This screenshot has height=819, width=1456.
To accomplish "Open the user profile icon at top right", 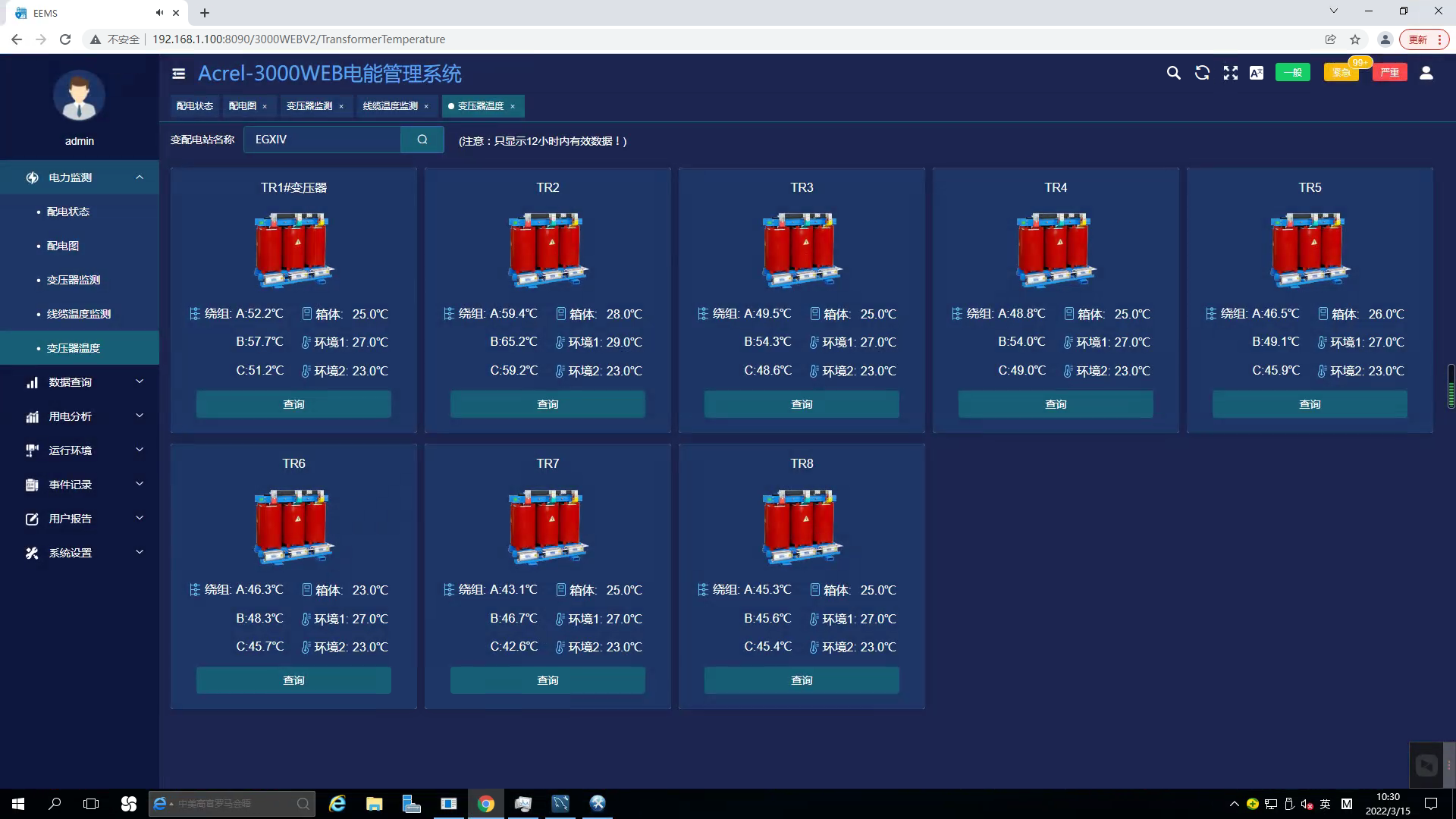I will tap(1426, 73).
